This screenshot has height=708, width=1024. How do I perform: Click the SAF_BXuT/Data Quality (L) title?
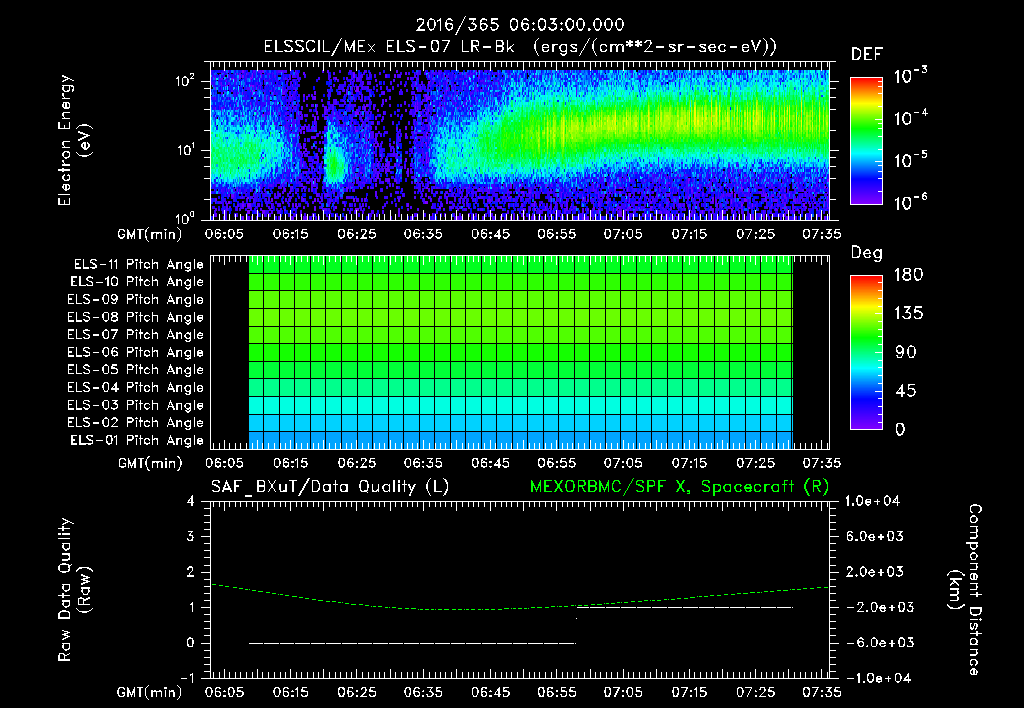[330, 487]
